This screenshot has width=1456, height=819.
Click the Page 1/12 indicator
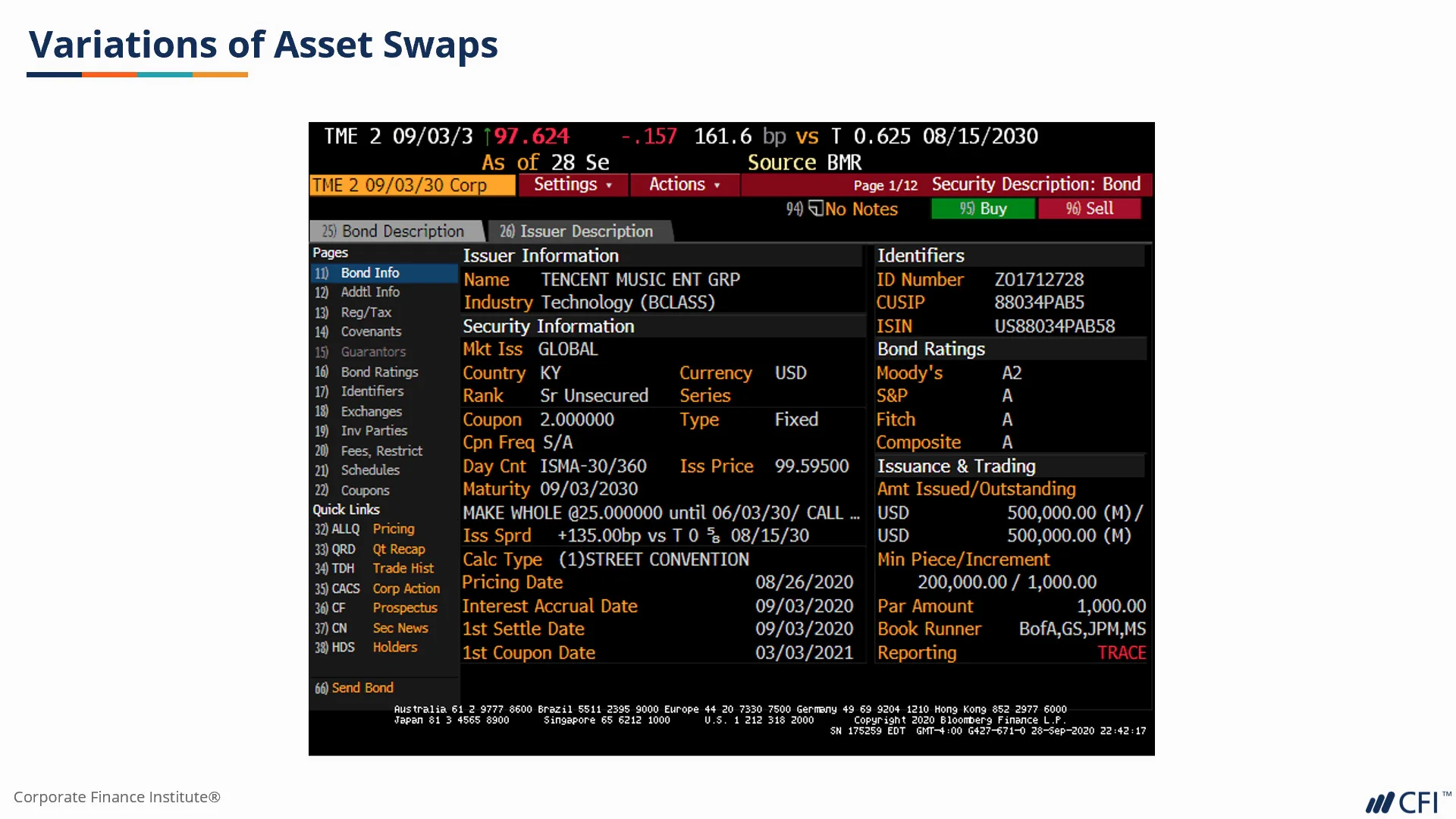click(x=885, y=186)
